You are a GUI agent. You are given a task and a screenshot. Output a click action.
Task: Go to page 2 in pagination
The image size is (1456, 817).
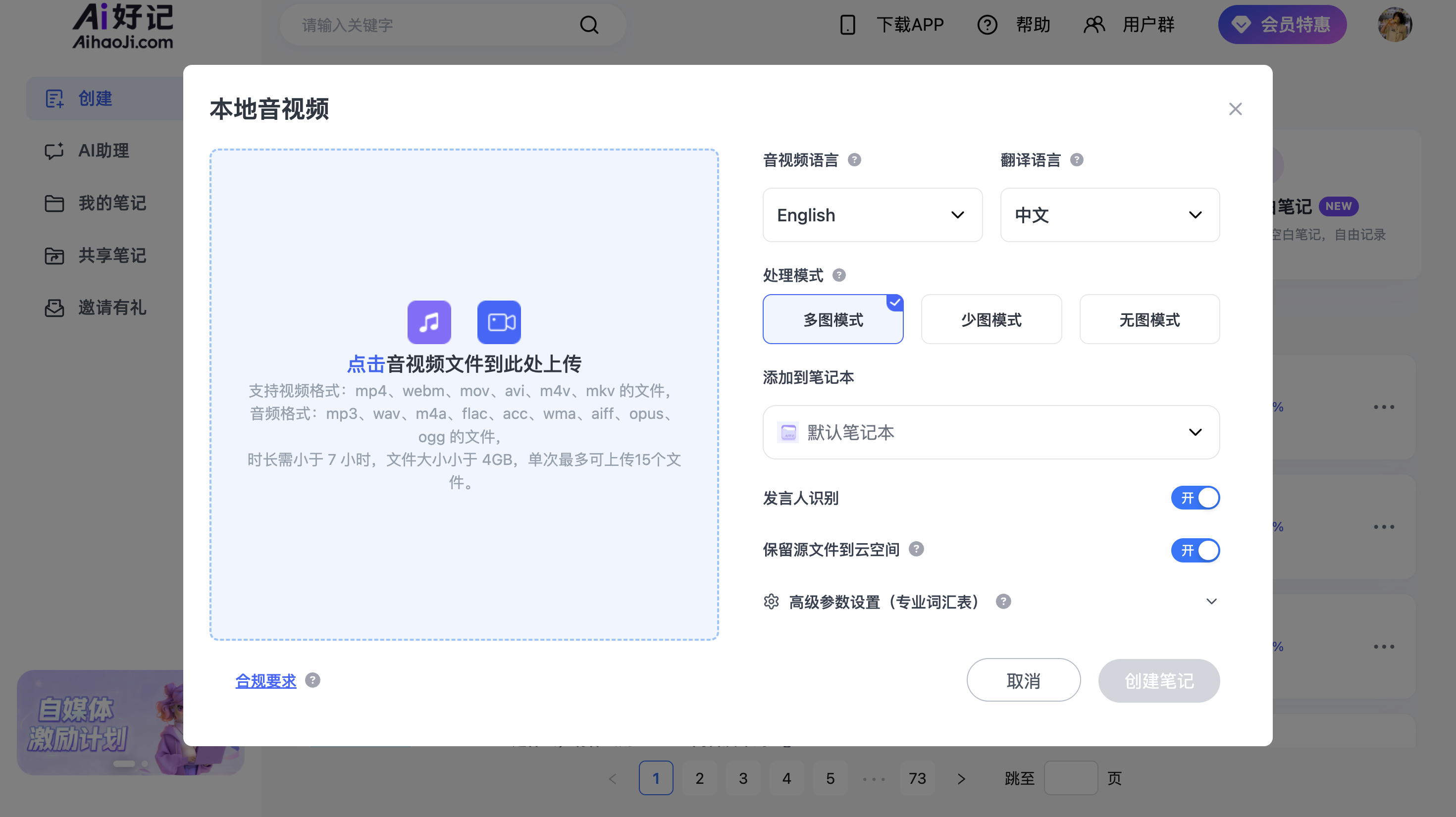click(x=699, y=778)
